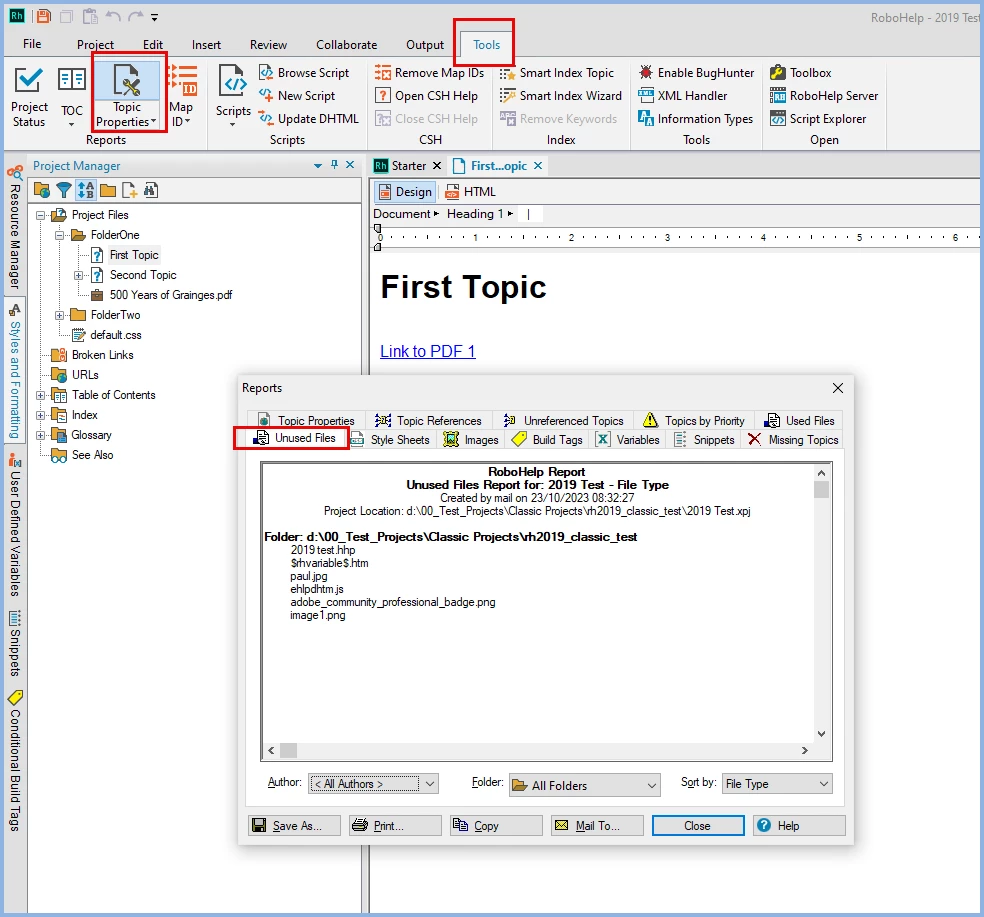This screenshot has width=984, height=917.
Task: Enable BugHunter tool
Action: [696, 73]
